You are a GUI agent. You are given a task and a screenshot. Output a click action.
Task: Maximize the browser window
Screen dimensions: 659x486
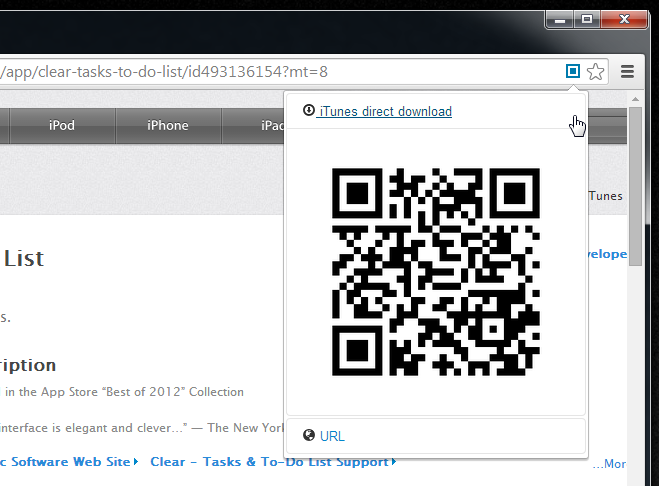[587, 19]
